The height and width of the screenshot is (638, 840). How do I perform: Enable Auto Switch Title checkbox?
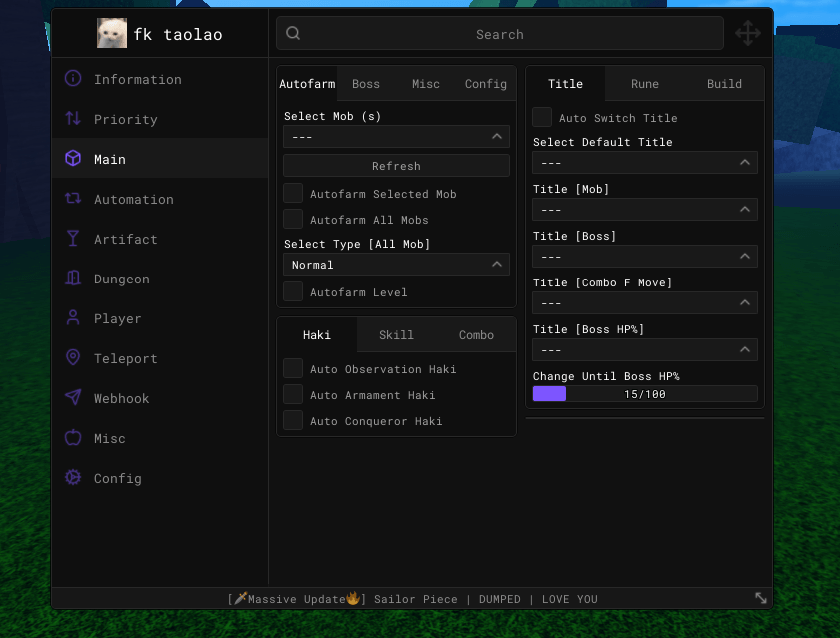[542, 117]
